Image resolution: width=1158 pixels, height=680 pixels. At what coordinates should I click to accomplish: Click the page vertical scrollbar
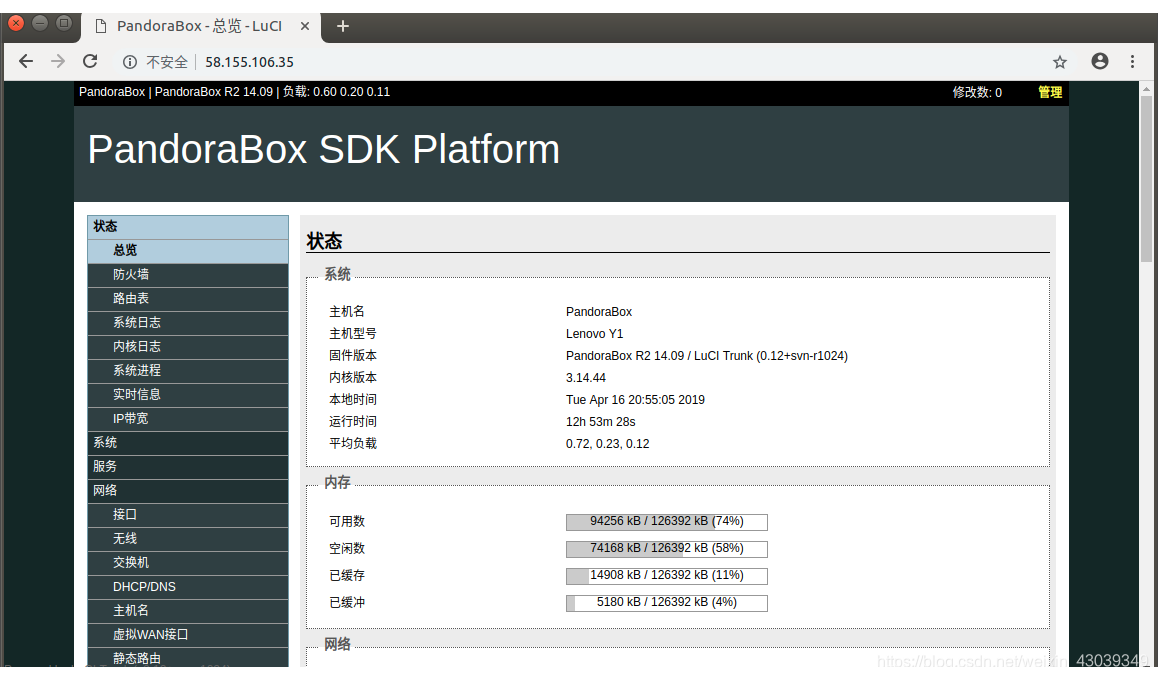tap(1146, 177)
